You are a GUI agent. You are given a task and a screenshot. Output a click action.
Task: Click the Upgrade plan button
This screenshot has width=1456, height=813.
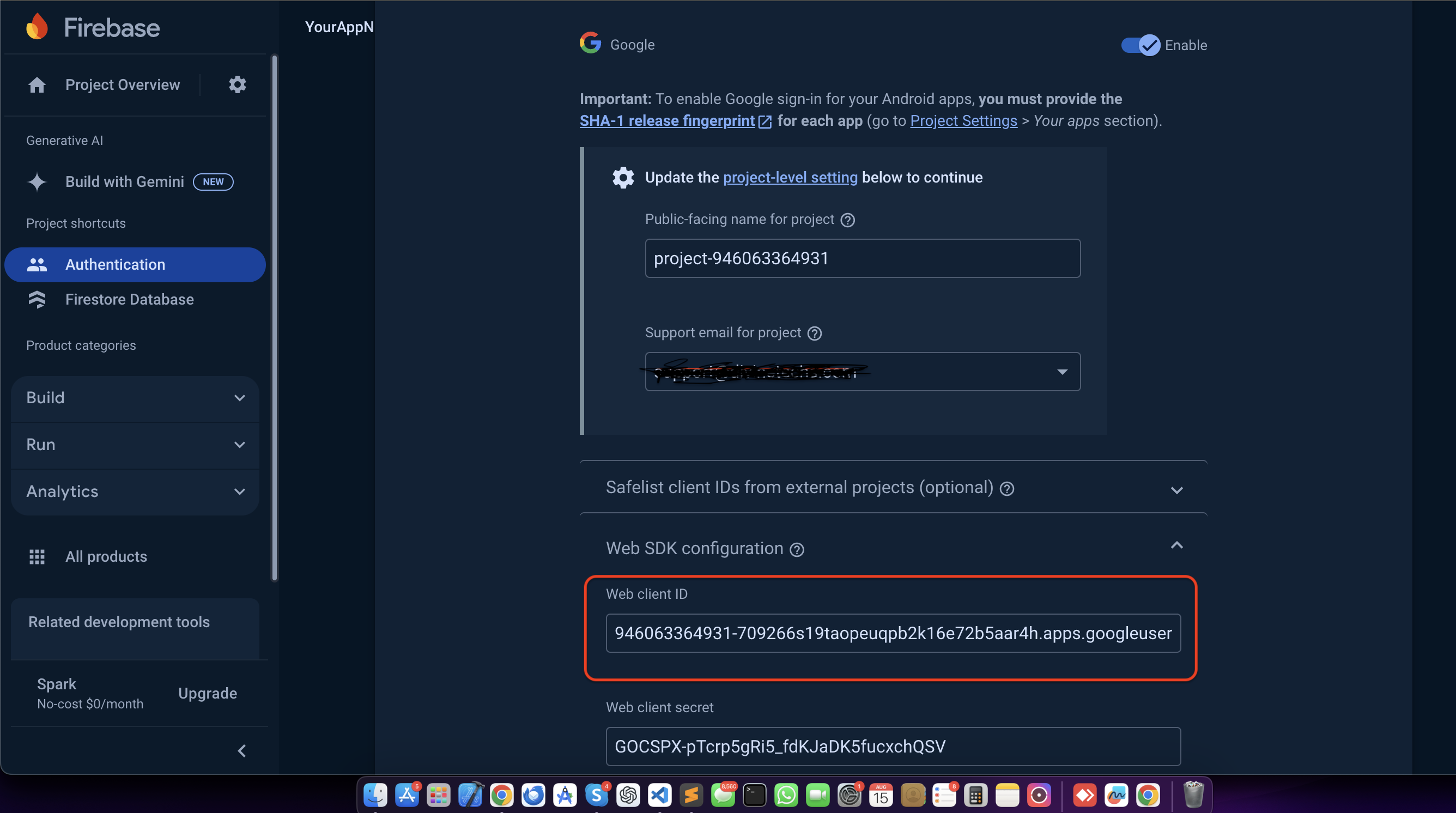click(208, 693)
